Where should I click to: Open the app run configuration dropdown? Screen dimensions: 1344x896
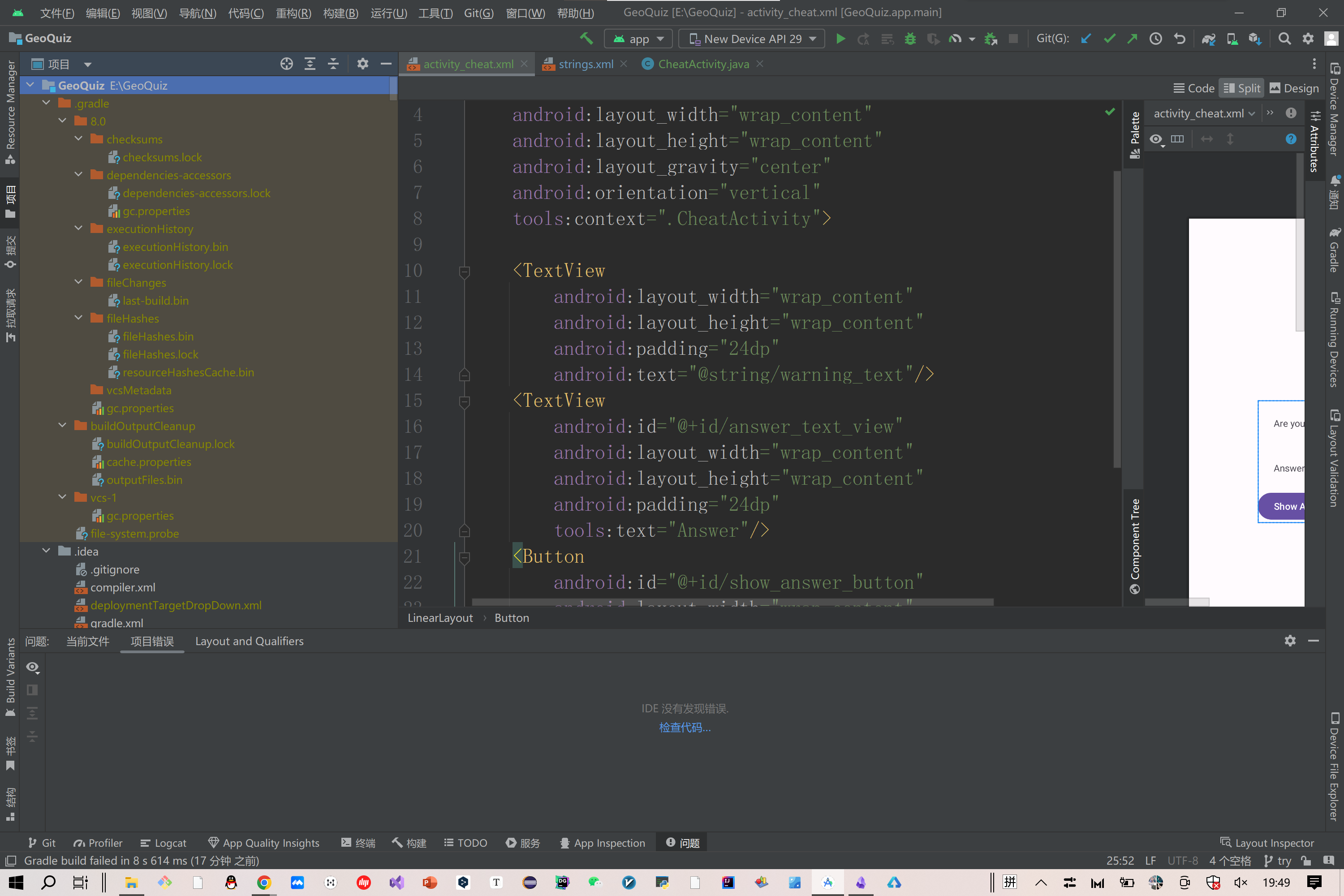click(x=638, y=39)
